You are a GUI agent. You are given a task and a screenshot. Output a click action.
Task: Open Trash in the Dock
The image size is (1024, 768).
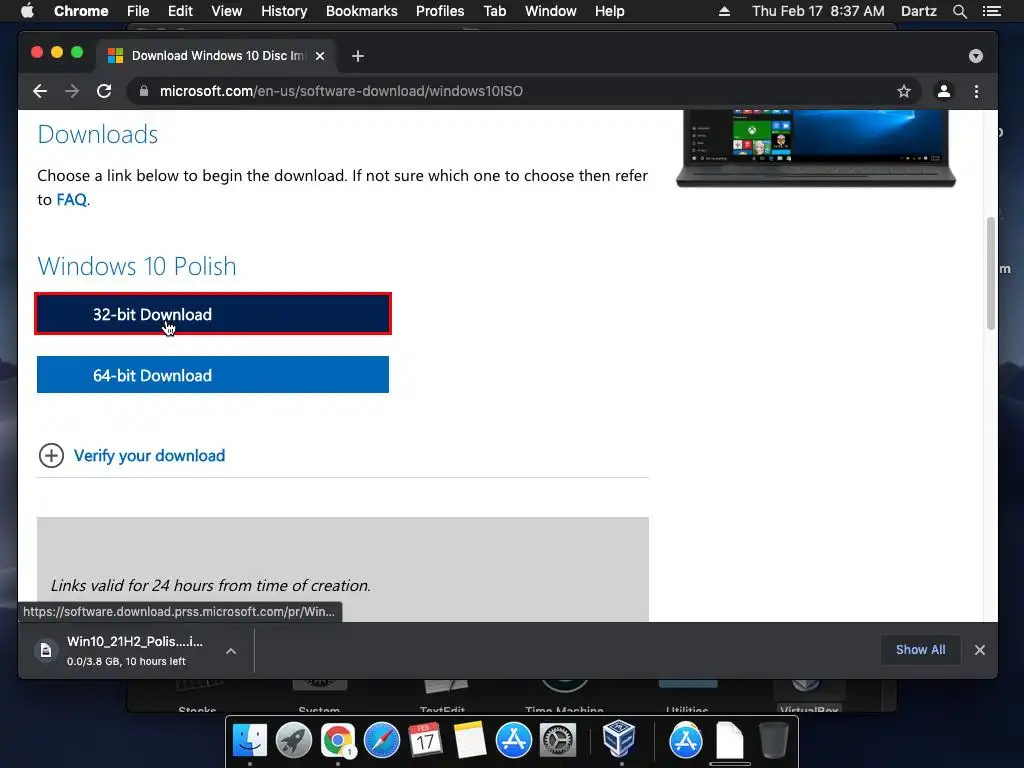774,740
